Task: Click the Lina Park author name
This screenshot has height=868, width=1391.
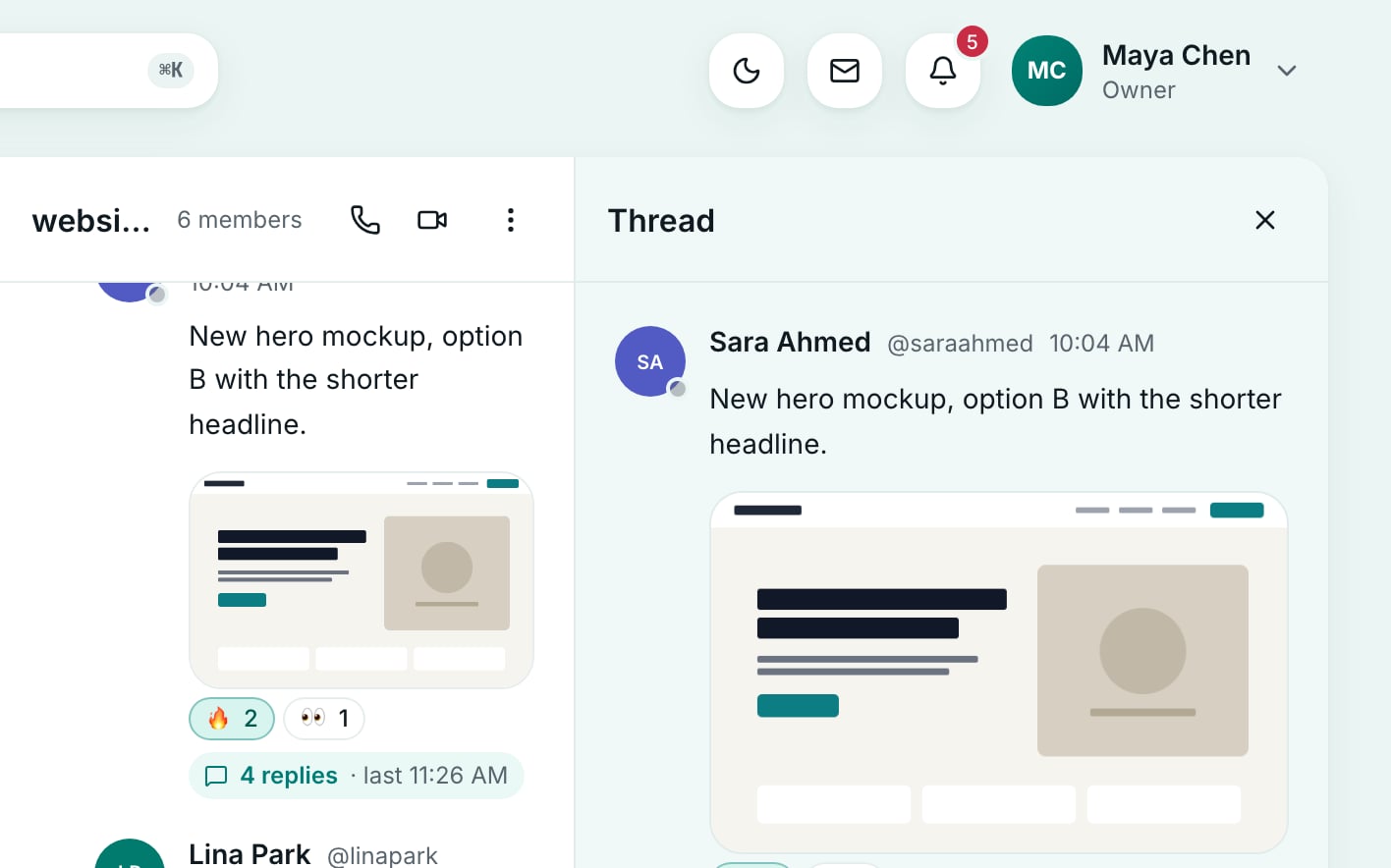Action: coord(250,854)
